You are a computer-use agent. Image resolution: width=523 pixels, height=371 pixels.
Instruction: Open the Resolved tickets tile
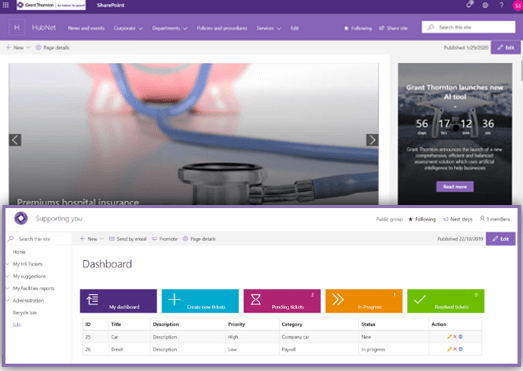coord(446,301)
